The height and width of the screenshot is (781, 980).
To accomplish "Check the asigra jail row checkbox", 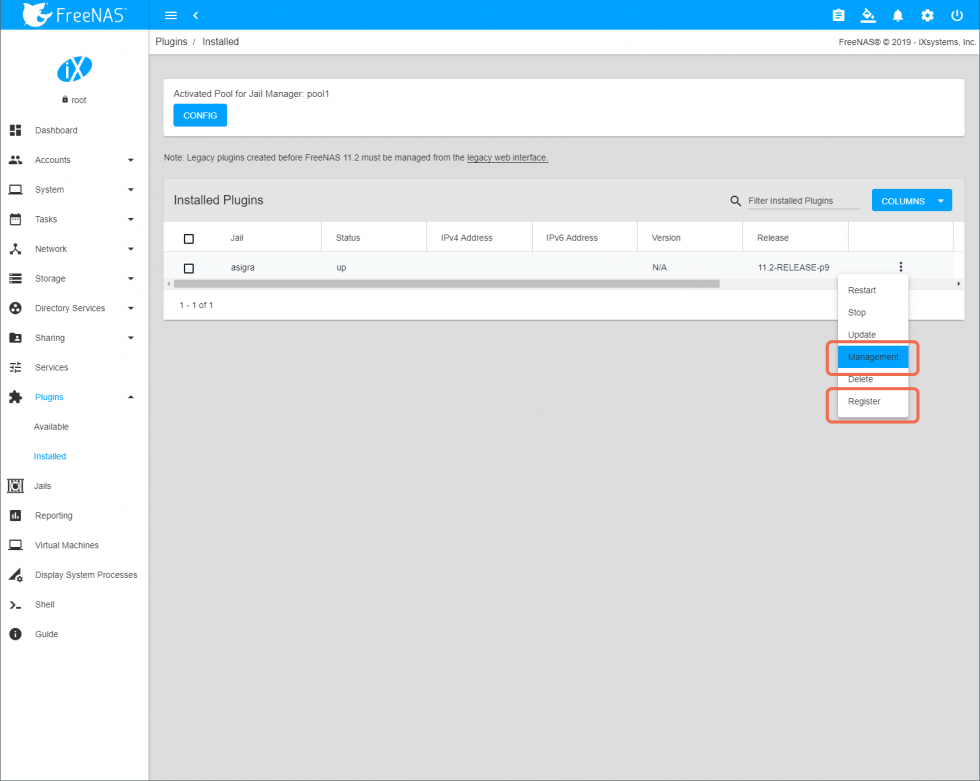I will [x=188, y=267].
